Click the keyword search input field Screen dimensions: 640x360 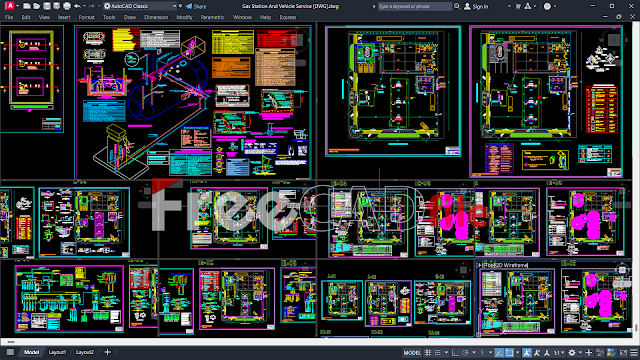tap(415, 6)
